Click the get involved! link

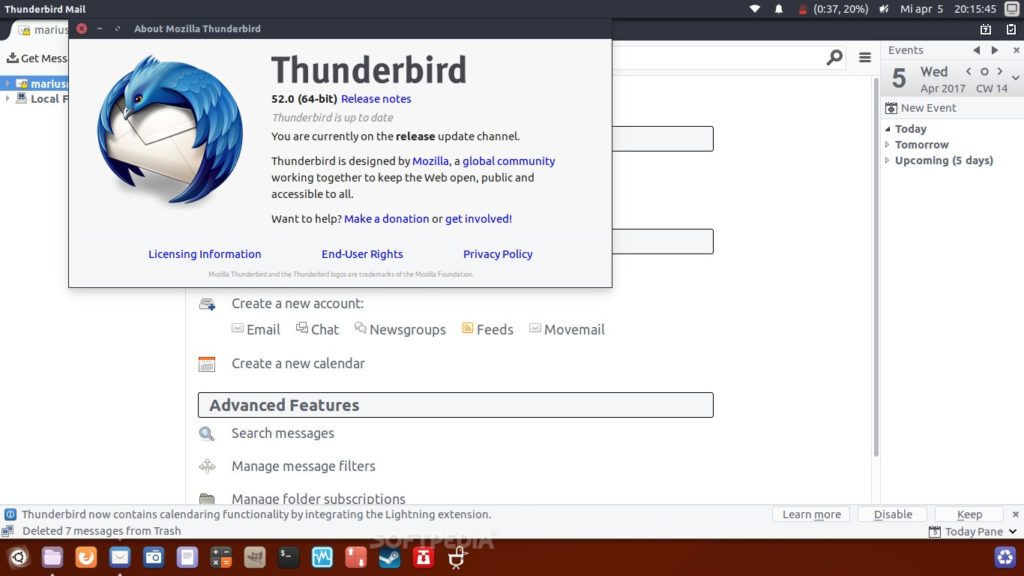(x=479, y=219)
